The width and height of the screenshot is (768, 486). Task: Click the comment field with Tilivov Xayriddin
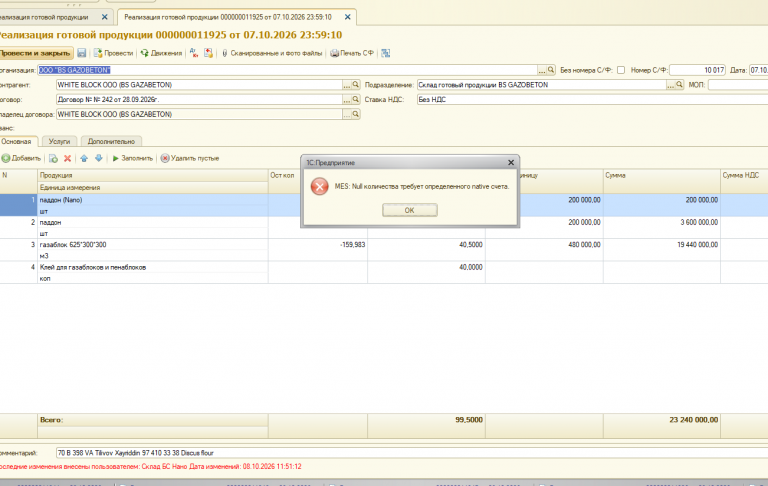(x=412, y=453)
